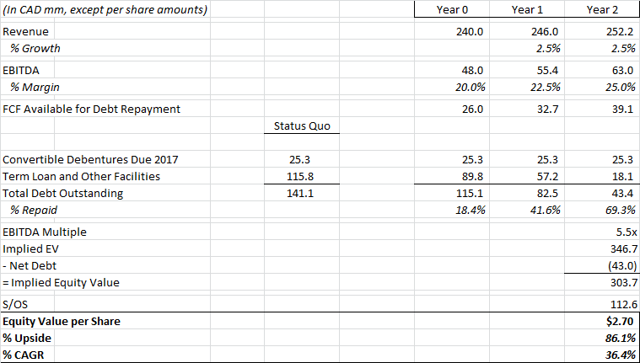Select the EBITDA Multiple label

[44, 232]
